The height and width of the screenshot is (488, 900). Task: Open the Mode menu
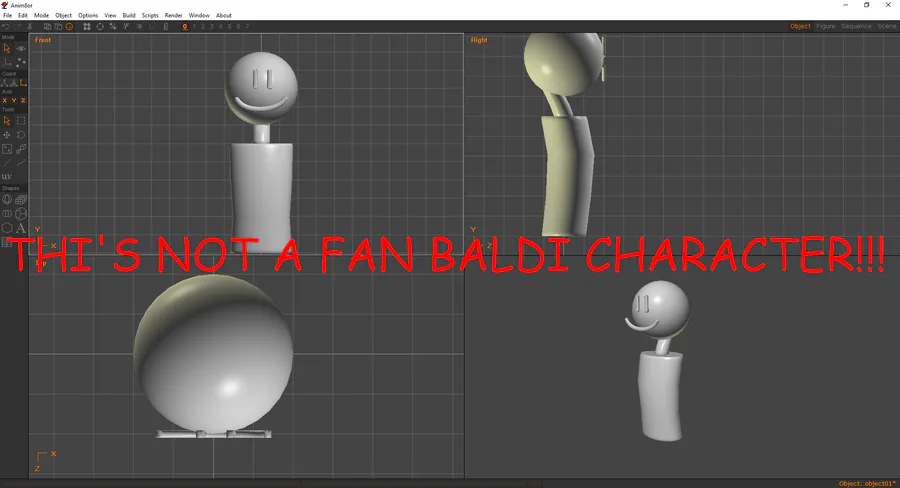click(x=41, y=16)
